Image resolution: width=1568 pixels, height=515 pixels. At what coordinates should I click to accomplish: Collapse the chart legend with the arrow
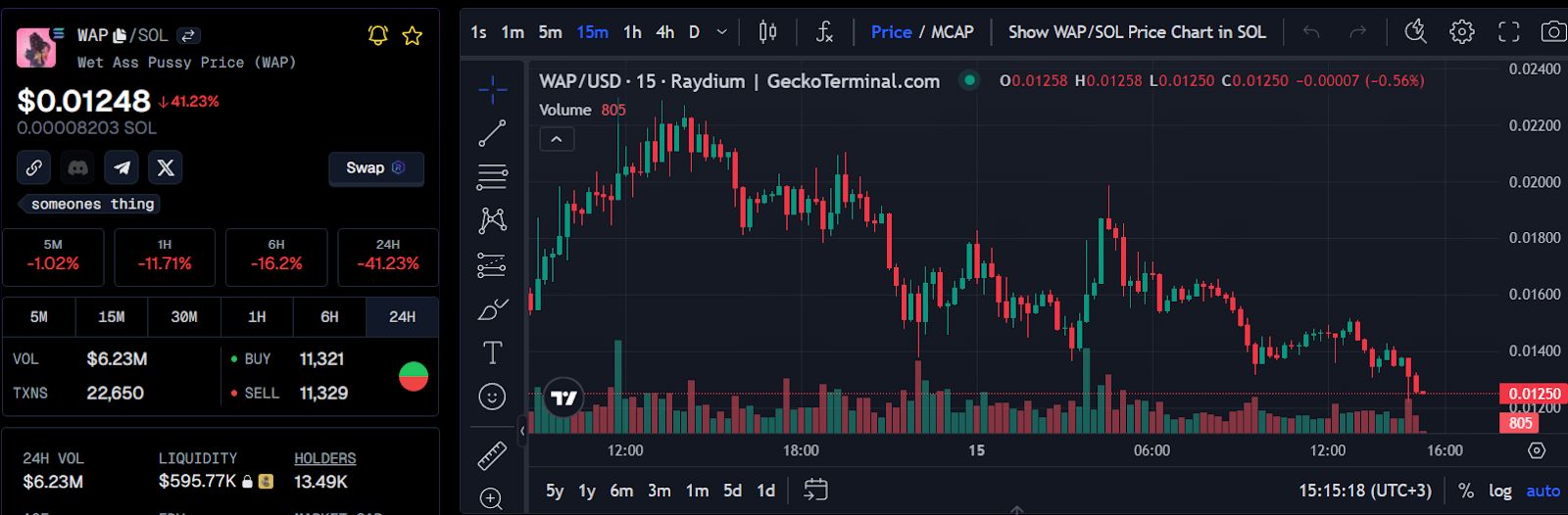click(557, 139)
